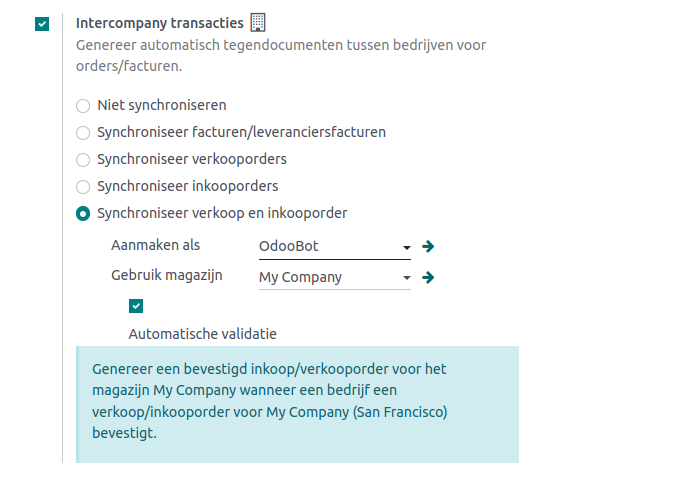Viewport: 695px width, 488px height.
Task: Expand the Gebruik magazijn dropdown arrow
Action: point(406,278)
